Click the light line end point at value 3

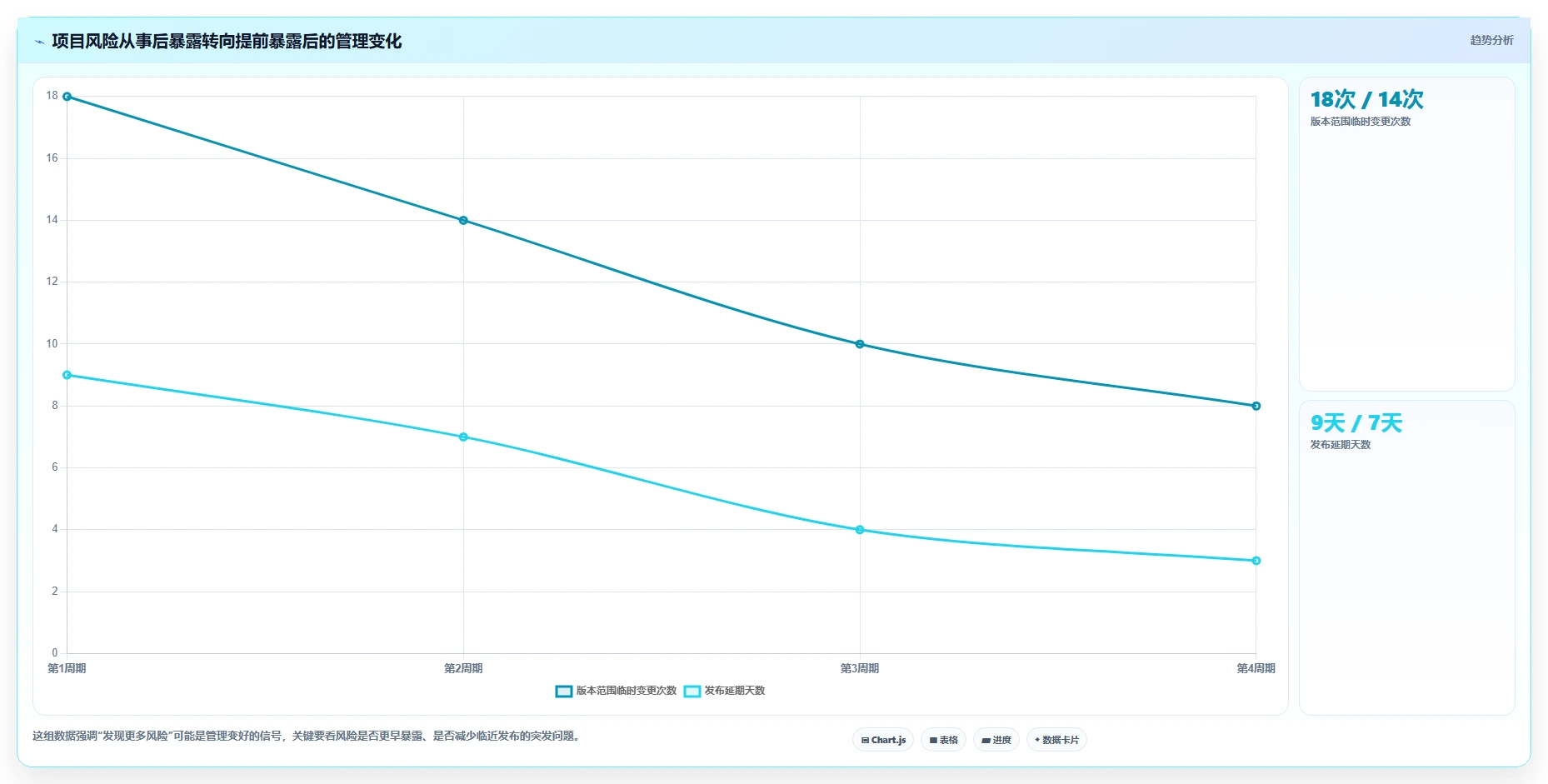pos(1256,561)
